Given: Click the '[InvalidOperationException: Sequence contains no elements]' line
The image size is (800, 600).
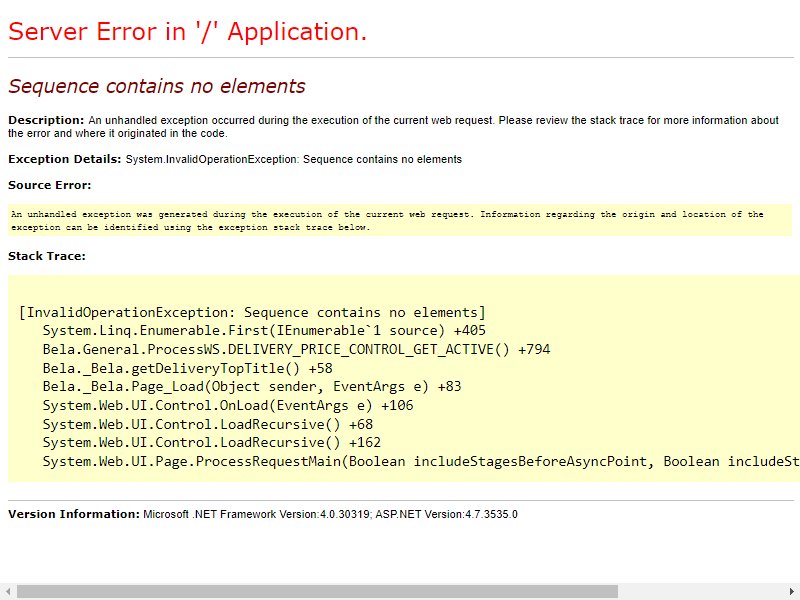Looking at the screenshot, I should [x=252, y=312].
